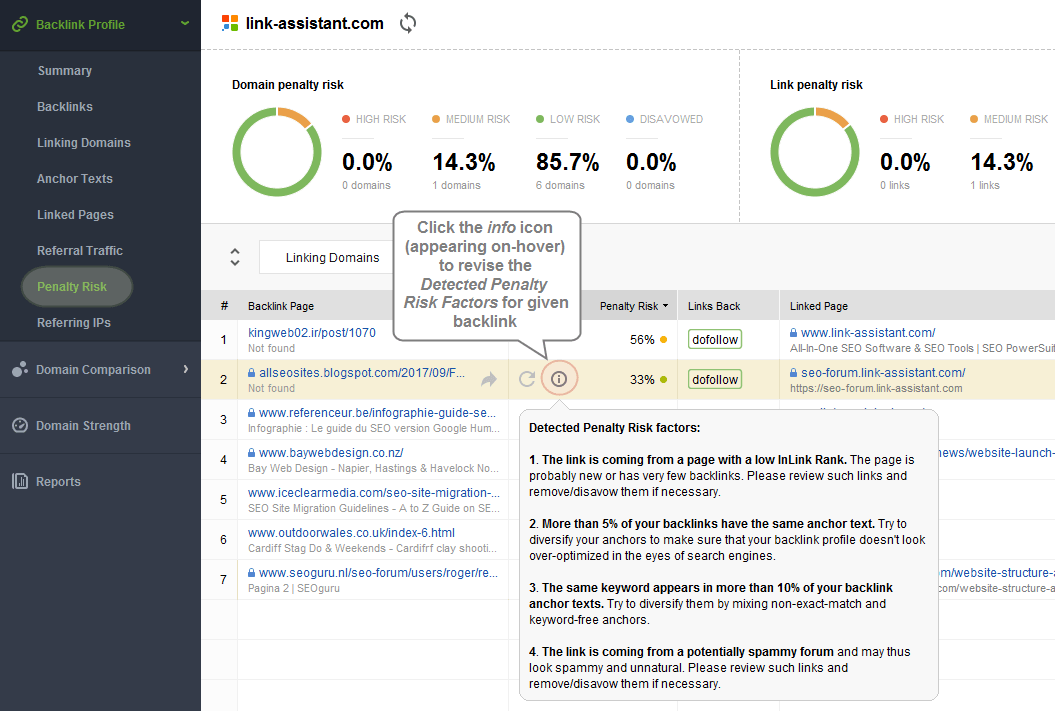Image resolution: width=1055 pixels, height=711 pixels.
Task: Click the link-assistant.com project logo icon
Action: pos(230,23)
